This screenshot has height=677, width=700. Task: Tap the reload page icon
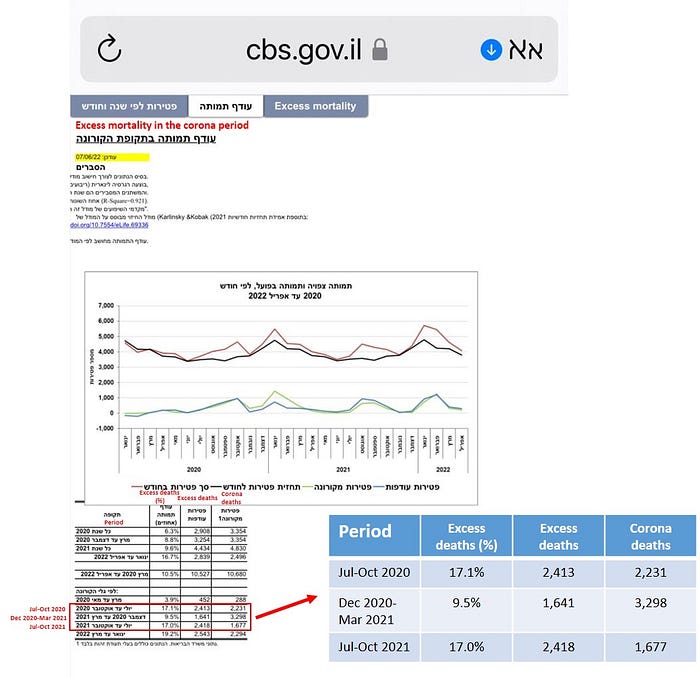tap(109, 49)
